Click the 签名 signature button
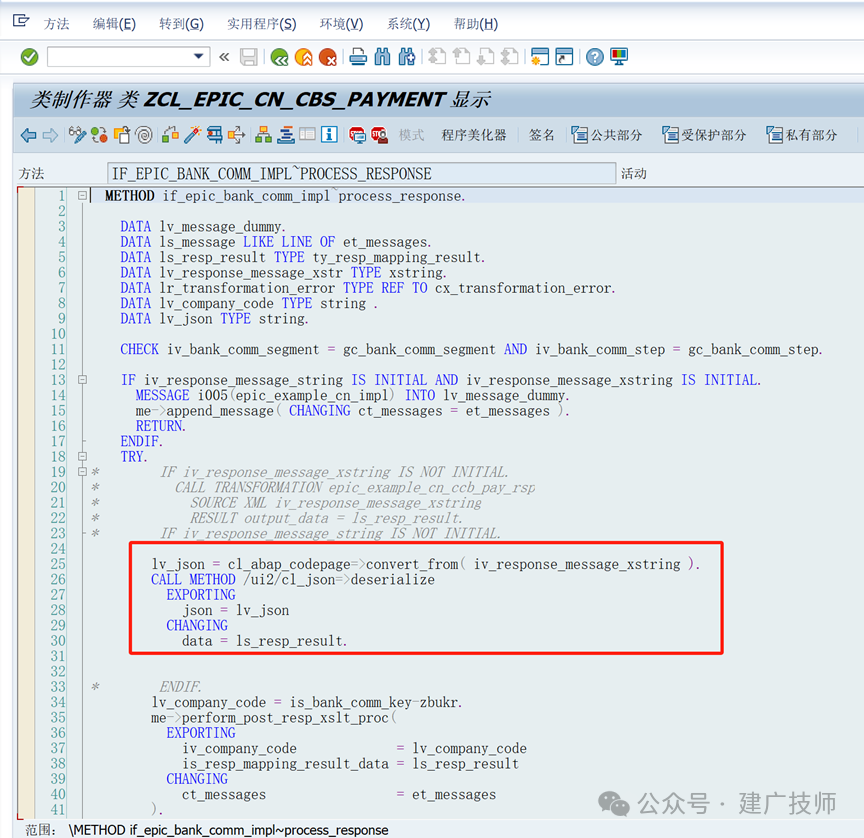Screen dimensions: 864x838 pos(542,135)
